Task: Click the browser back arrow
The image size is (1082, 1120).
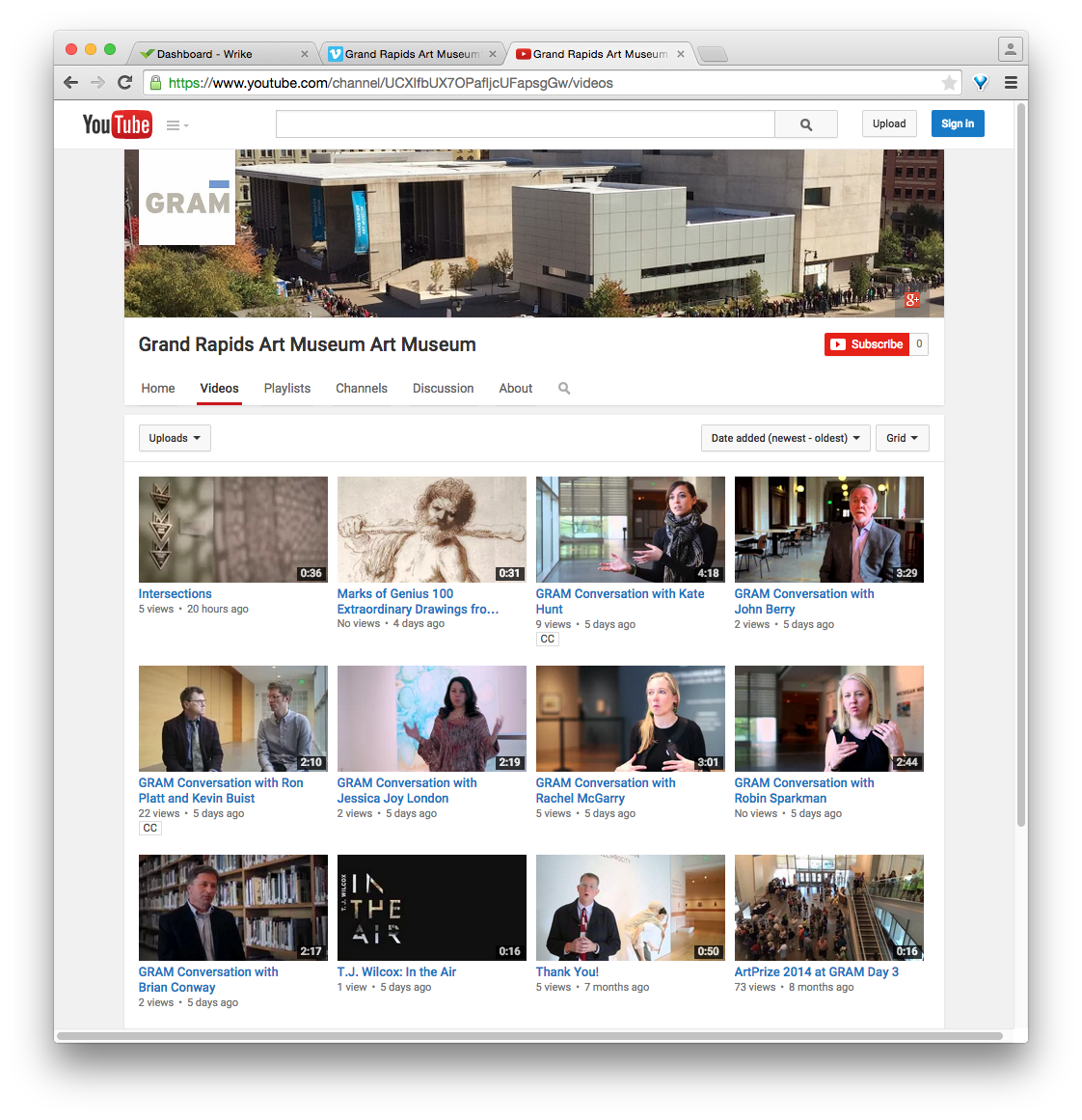Action: (x=70, y=83)
